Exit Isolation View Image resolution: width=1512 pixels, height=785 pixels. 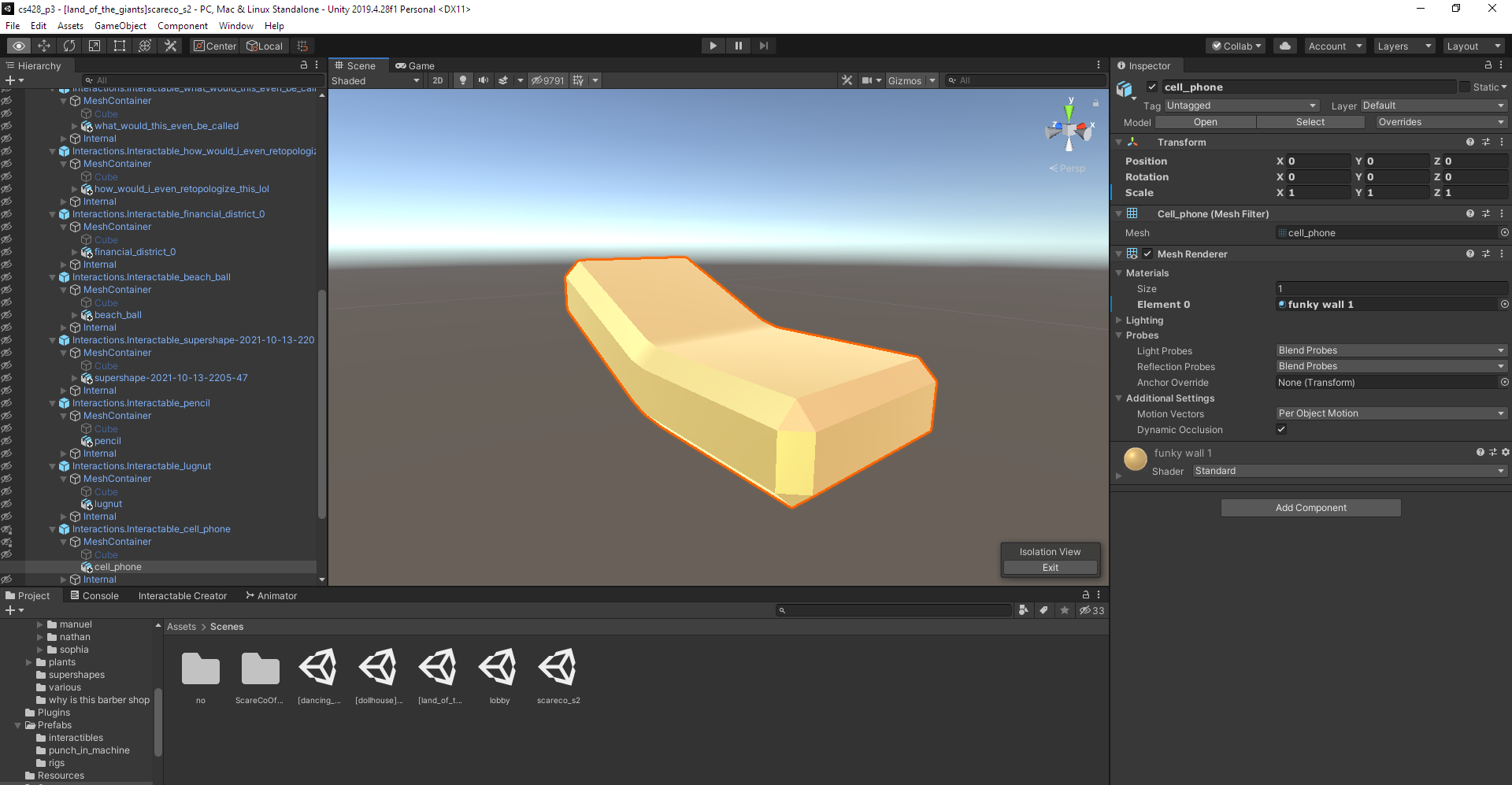pyautogui.click(x=1051, y=568)
